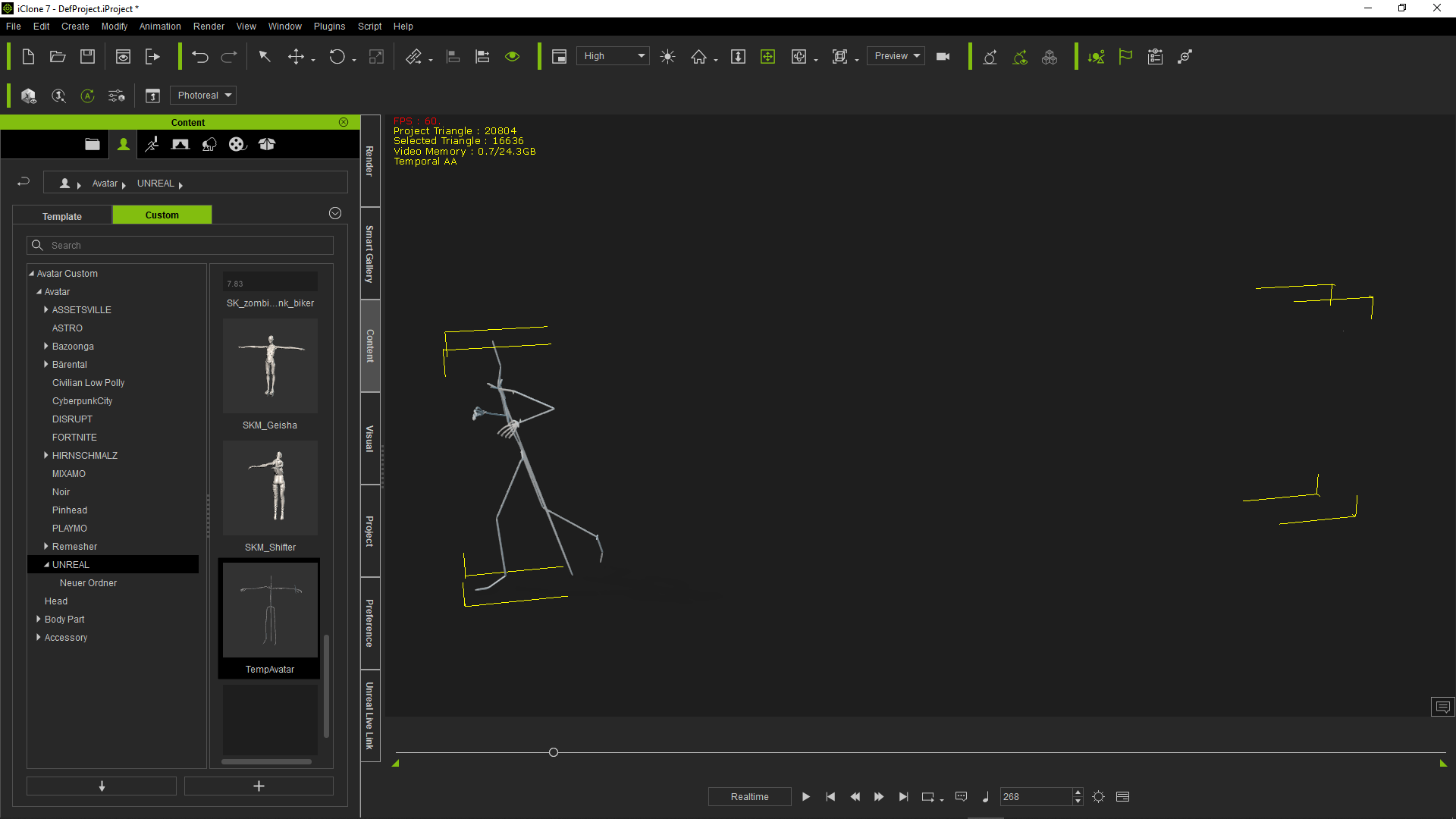The width and height of the screenshot is (1456, 819).
Task: Toggle loop playback mode
Action: (928, 797)
